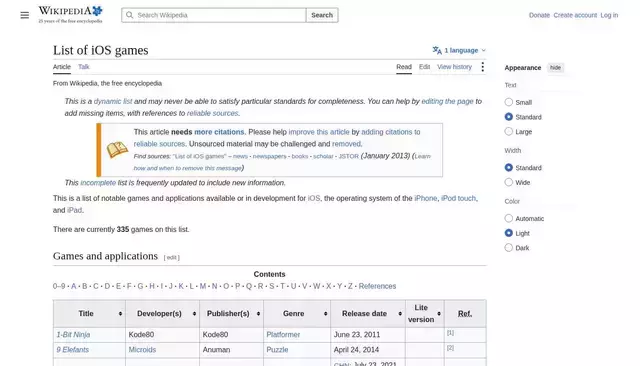
Task: Click the Log in link
Action: coord(609,15)
